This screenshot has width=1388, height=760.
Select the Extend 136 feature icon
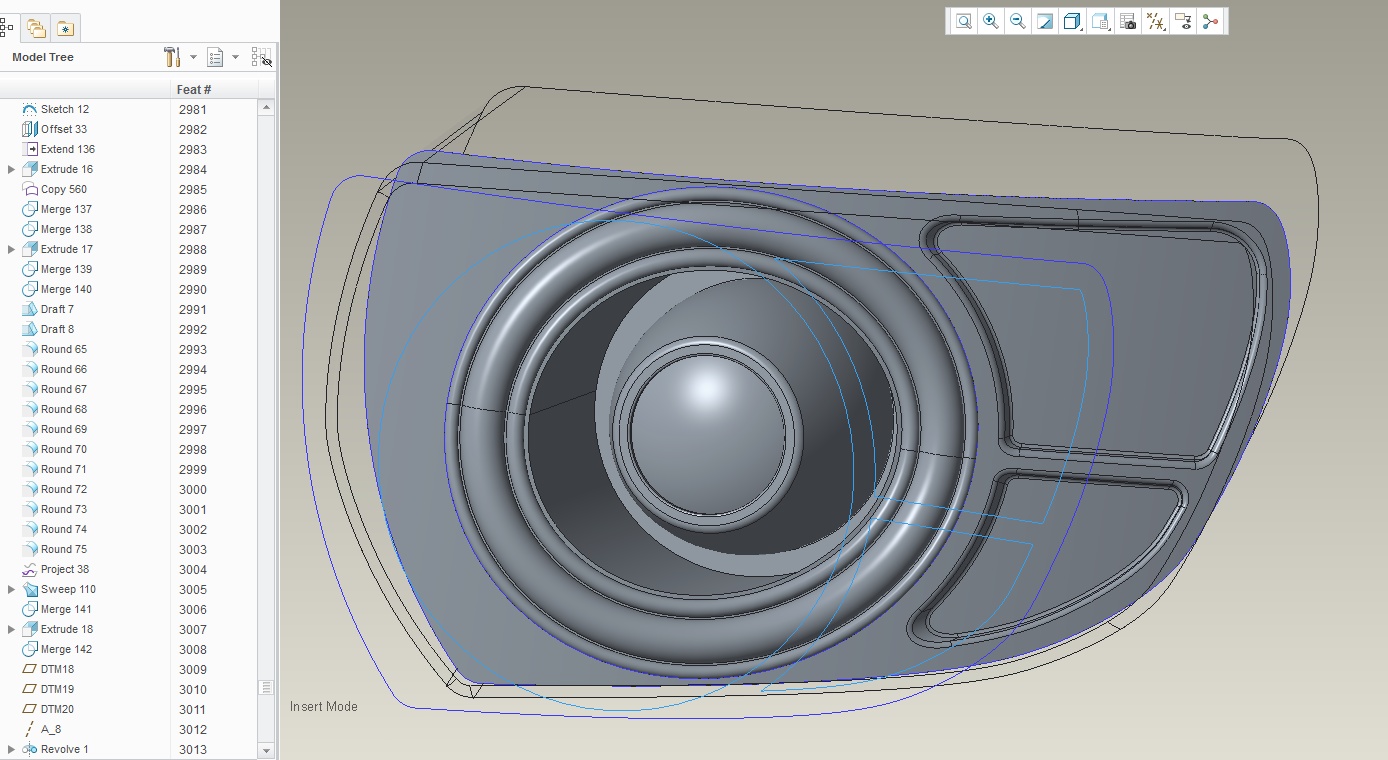29,149
